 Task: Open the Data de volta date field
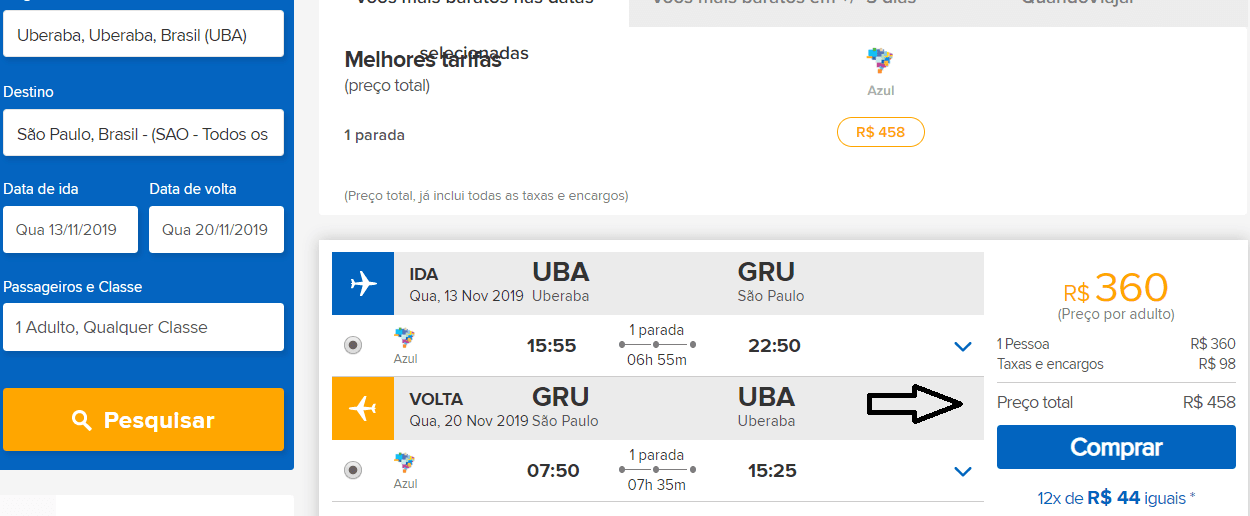pos(216,229)
